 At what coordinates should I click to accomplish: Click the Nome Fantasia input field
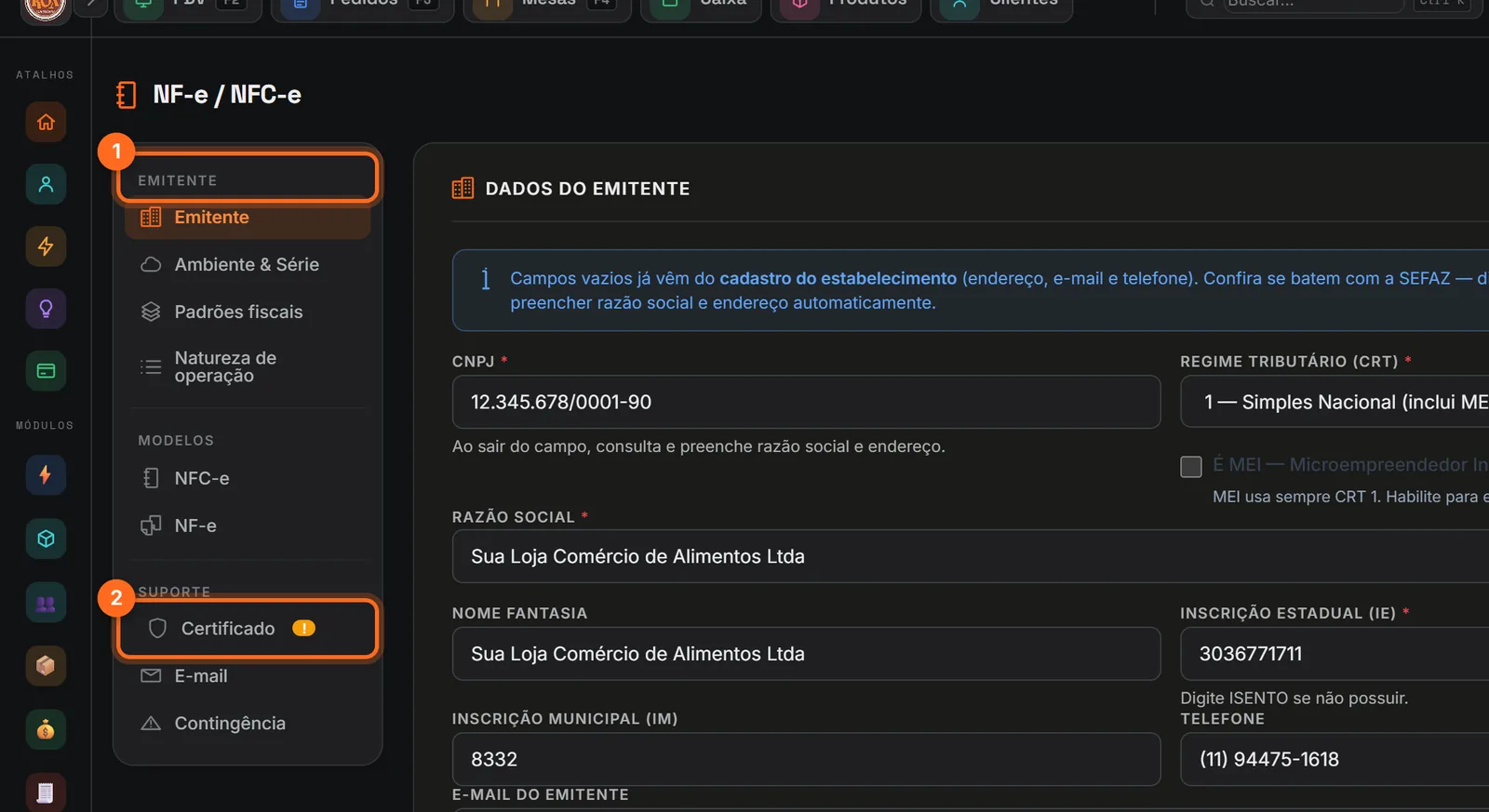pyautogui.click(x=806, y=654)
